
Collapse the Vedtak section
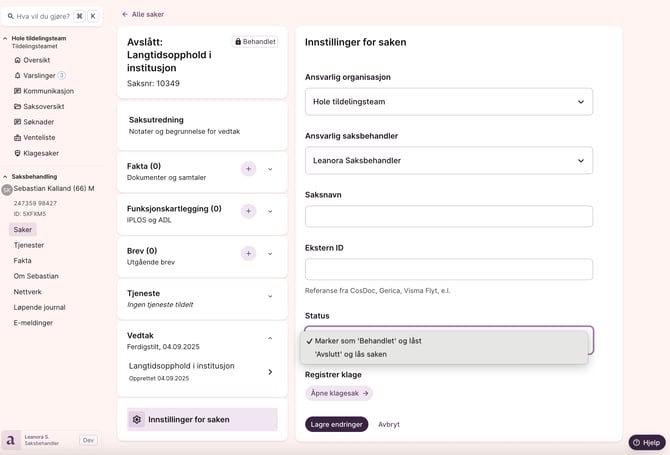pyautogui.click(x=270, y=338)
